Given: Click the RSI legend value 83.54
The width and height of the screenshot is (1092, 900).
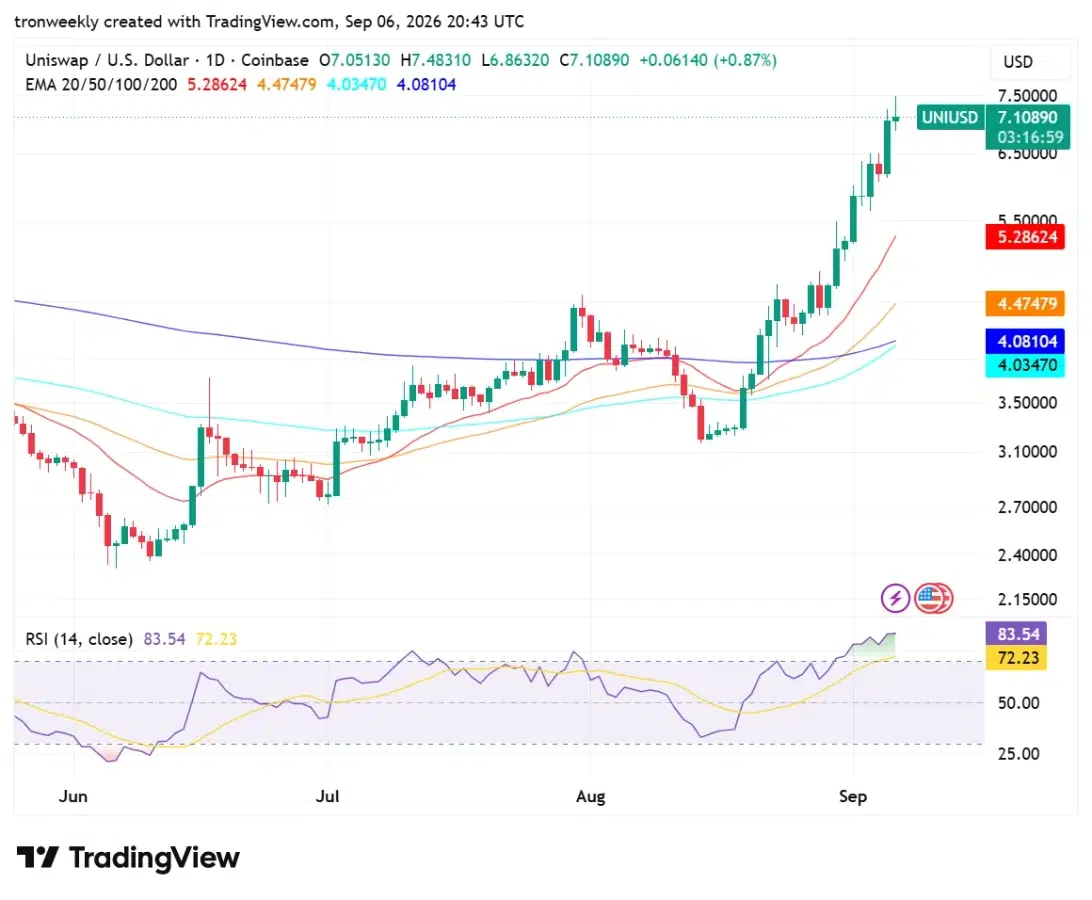Looking at the screenshot, I should click(164, 639).
